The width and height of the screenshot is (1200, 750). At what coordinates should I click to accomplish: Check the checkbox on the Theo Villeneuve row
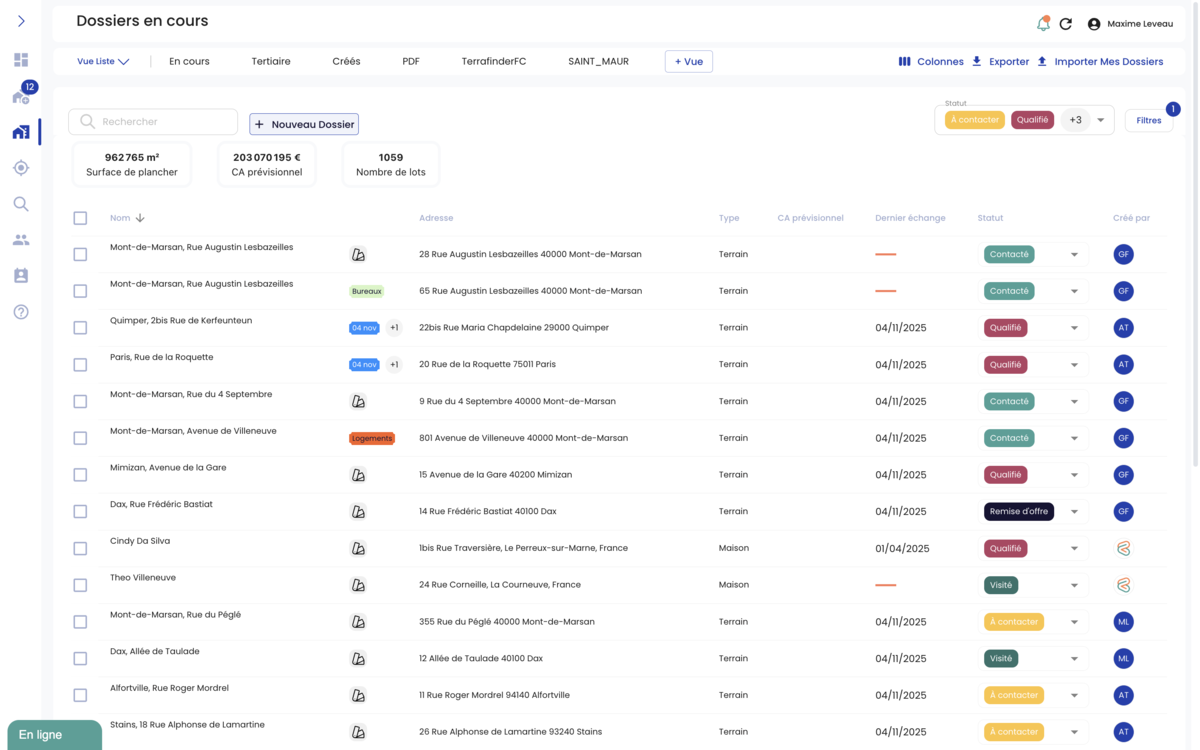pyautogui.click(x=80, y=585)
